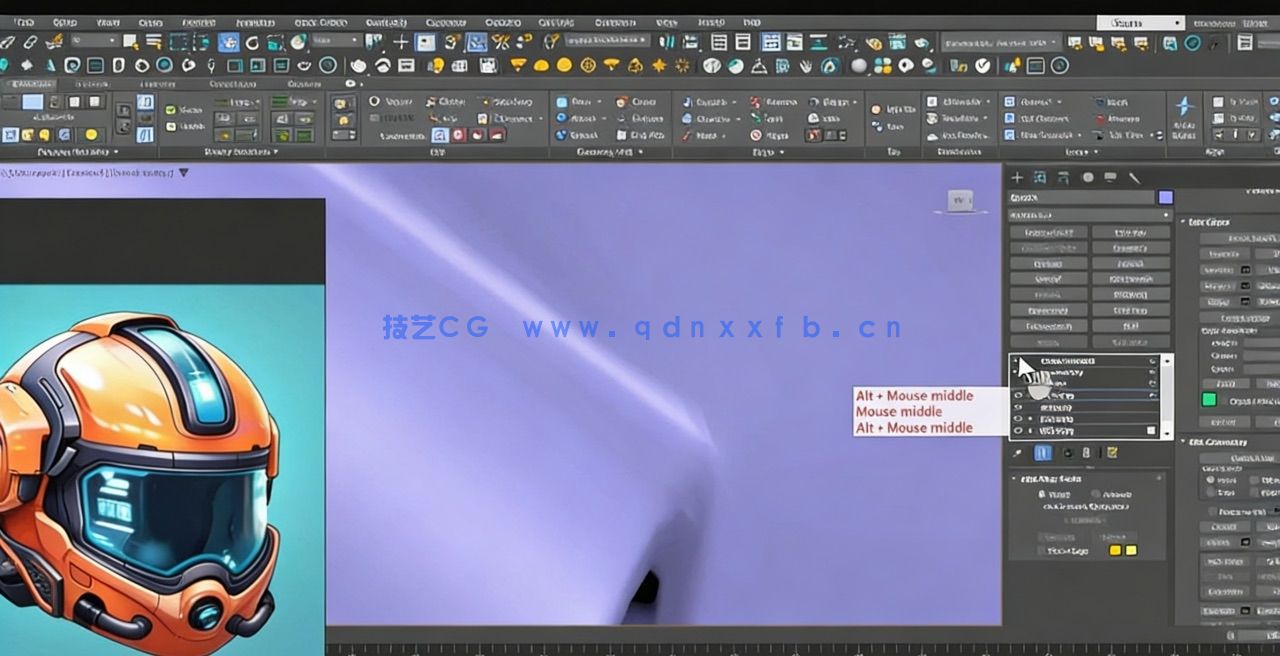Viewport: 1280px width, 656px height.
Task: Select the Select and Link tool
Action: 10,41
